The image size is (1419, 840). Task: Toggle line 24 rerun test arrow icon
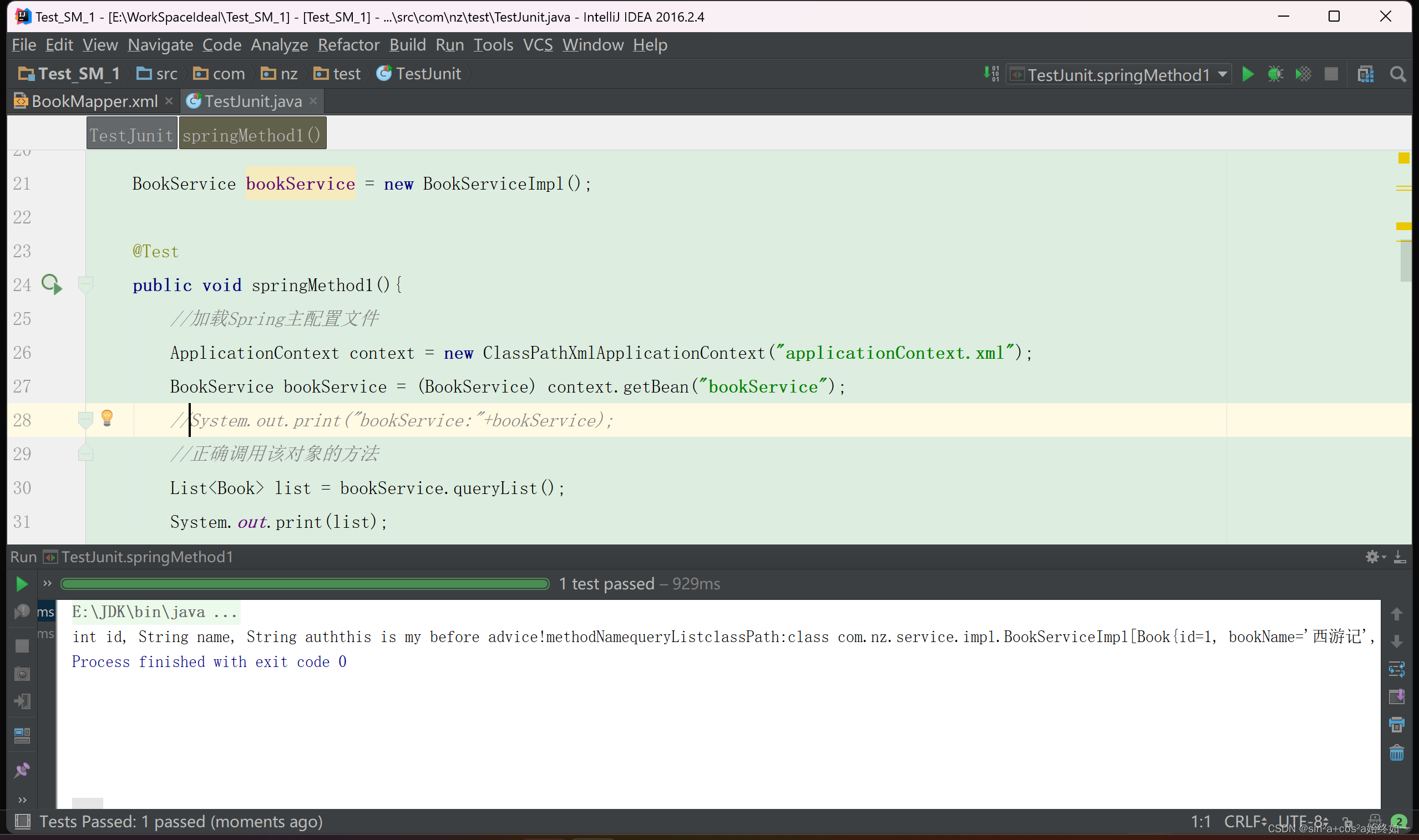[x=51, y=285]
